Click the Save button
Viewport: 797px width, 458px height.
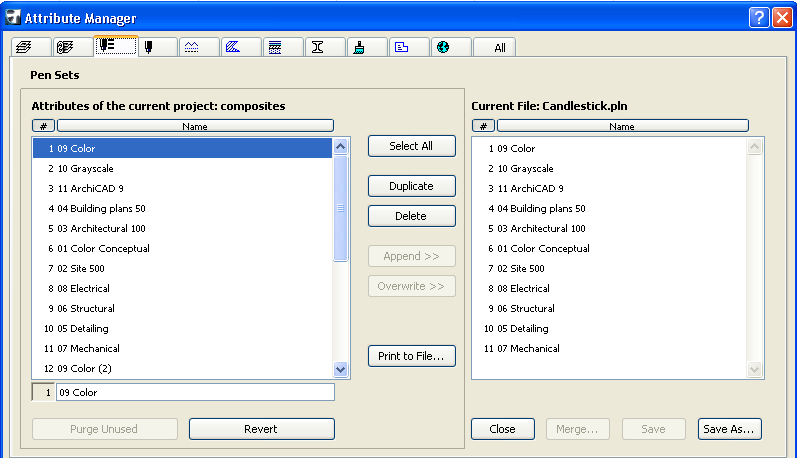[654, 429]
